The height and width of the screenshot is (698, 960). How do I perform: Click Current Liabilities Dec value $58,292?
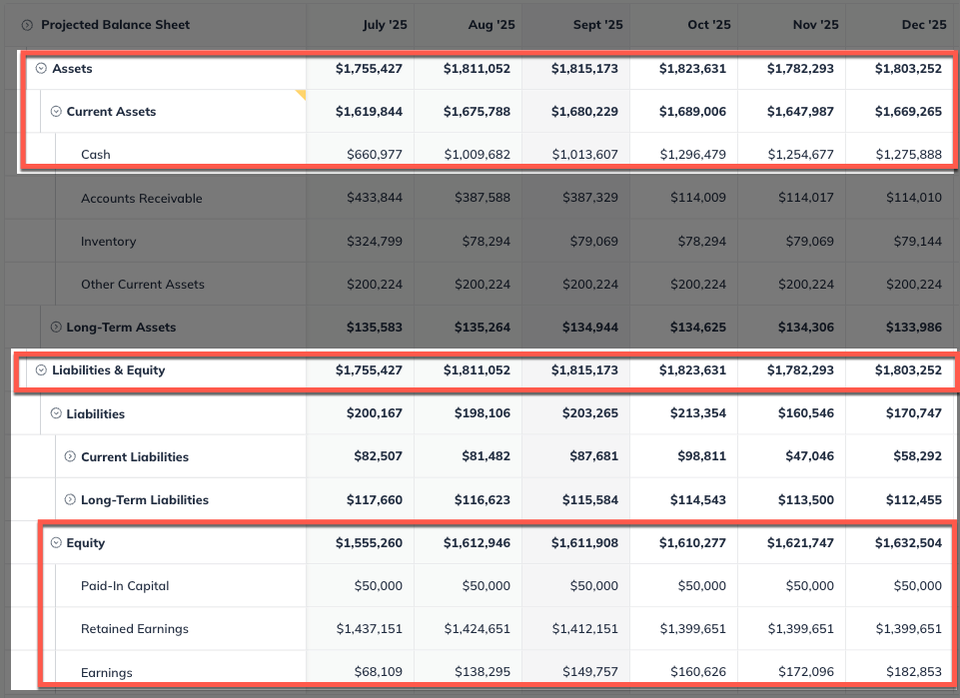pos(917,456)
